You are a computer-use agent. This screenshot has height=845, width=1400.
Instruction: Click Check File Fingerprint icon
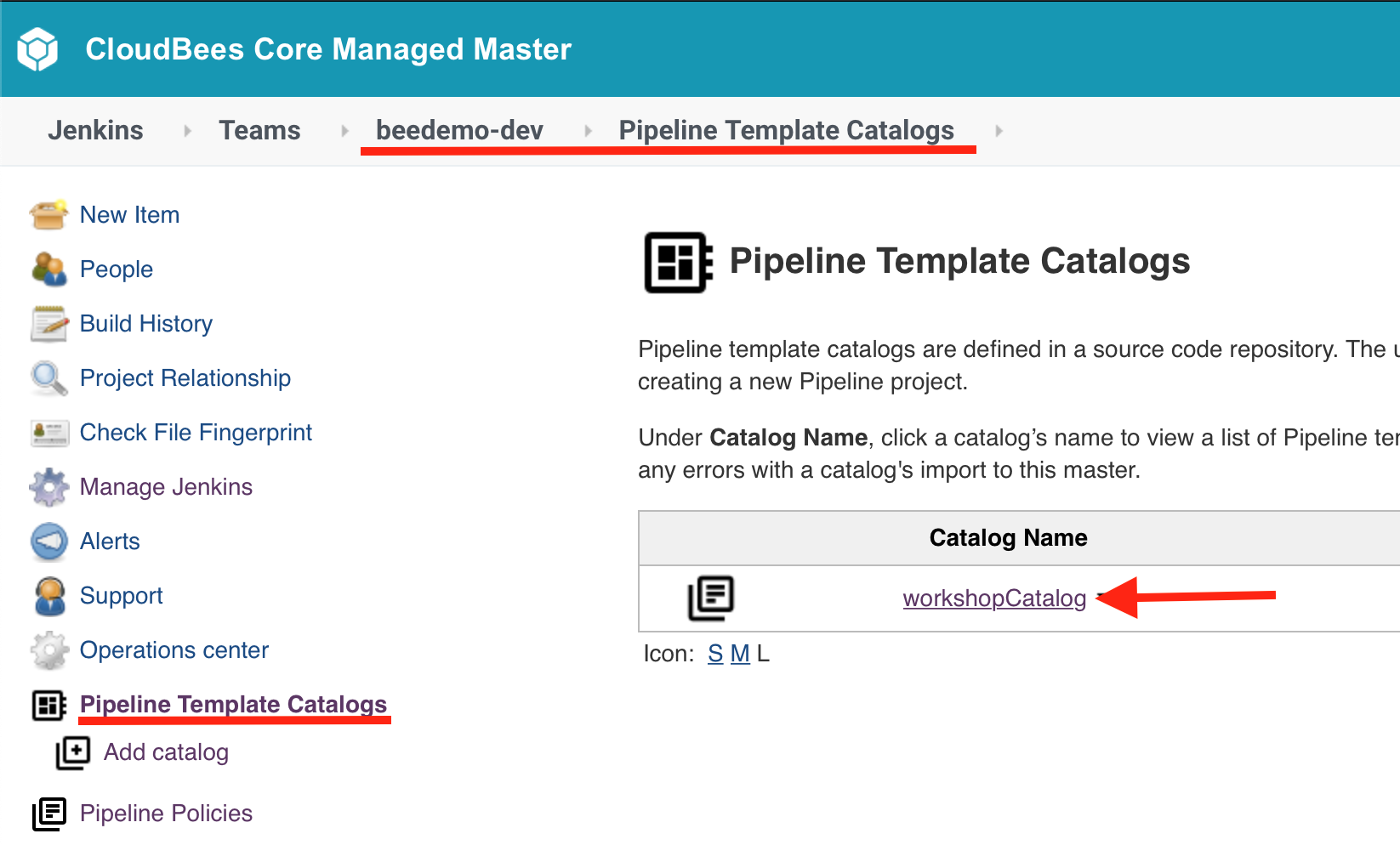point(48,433)
